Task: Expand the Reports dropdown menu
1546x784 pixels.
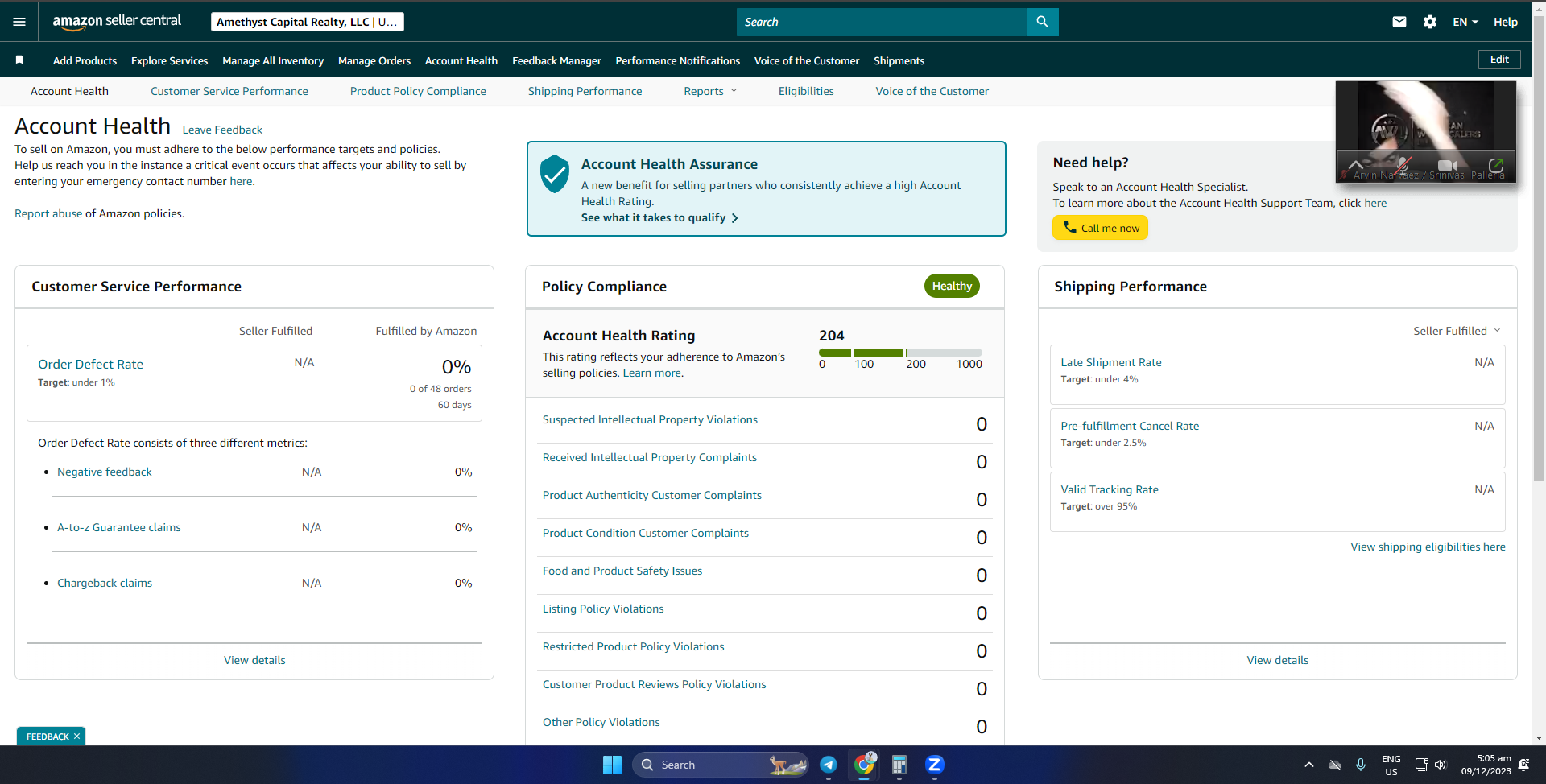Action: pyautogui.click(x=710, y=91)
